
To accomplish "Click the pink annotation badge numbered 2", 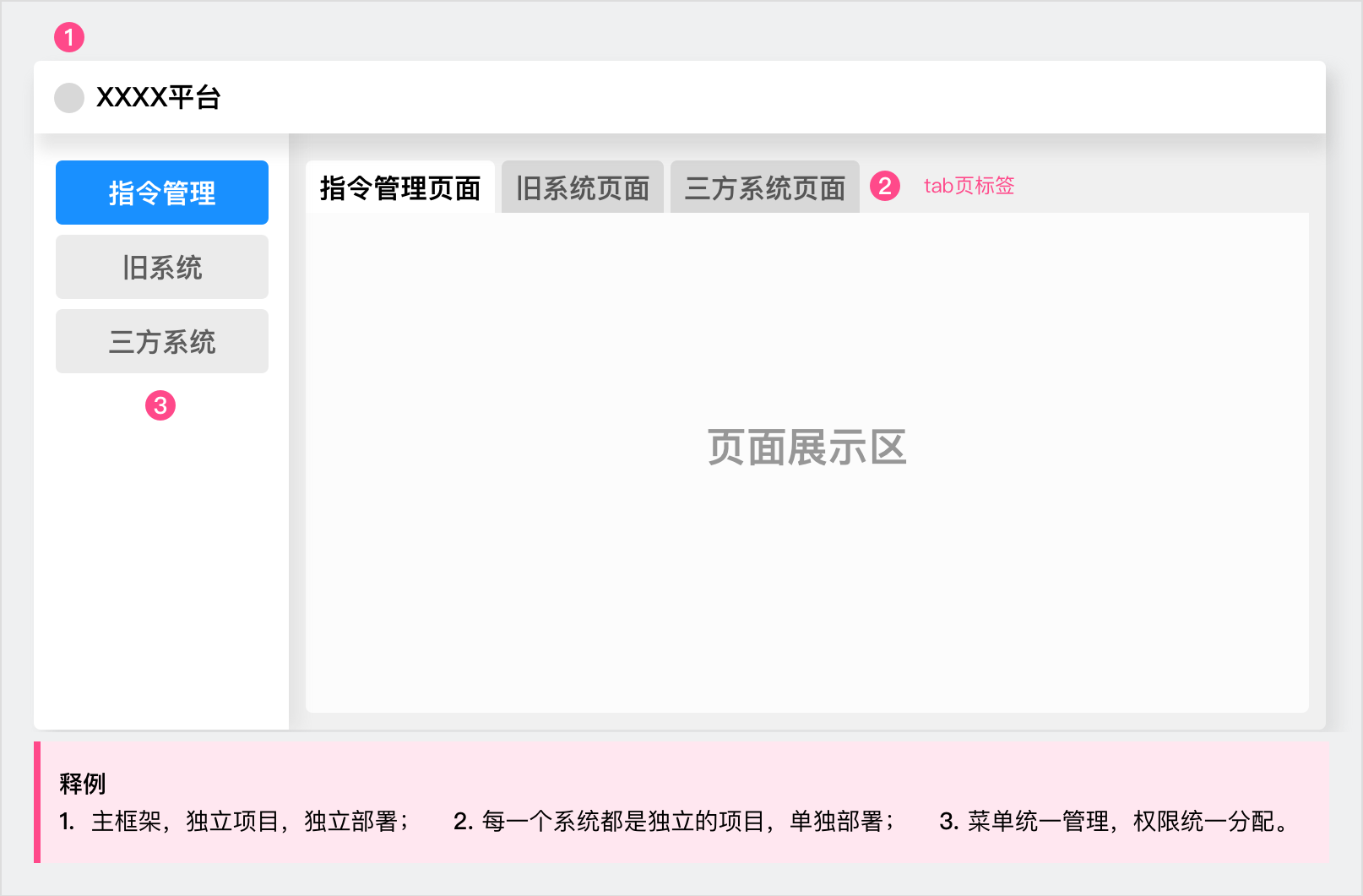I will point(885,187).
